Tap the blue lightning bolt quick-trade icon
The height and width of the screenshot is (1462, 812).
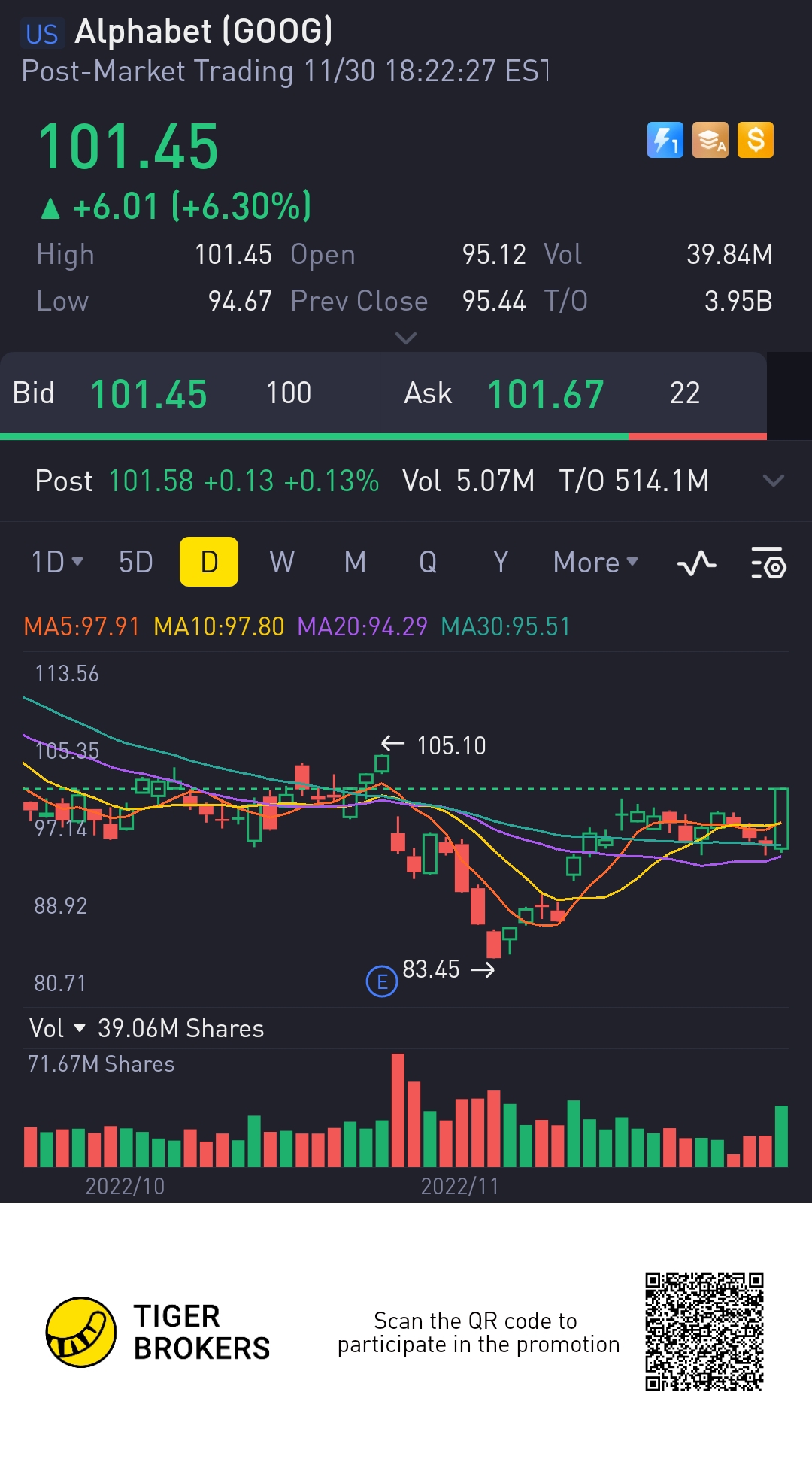[x=665, y=140]
